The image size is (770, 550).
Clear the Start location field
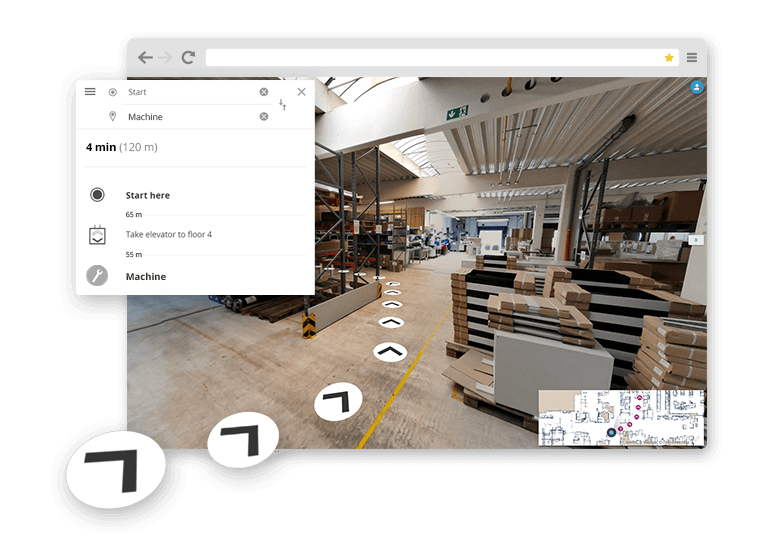[x=264, y=92]
